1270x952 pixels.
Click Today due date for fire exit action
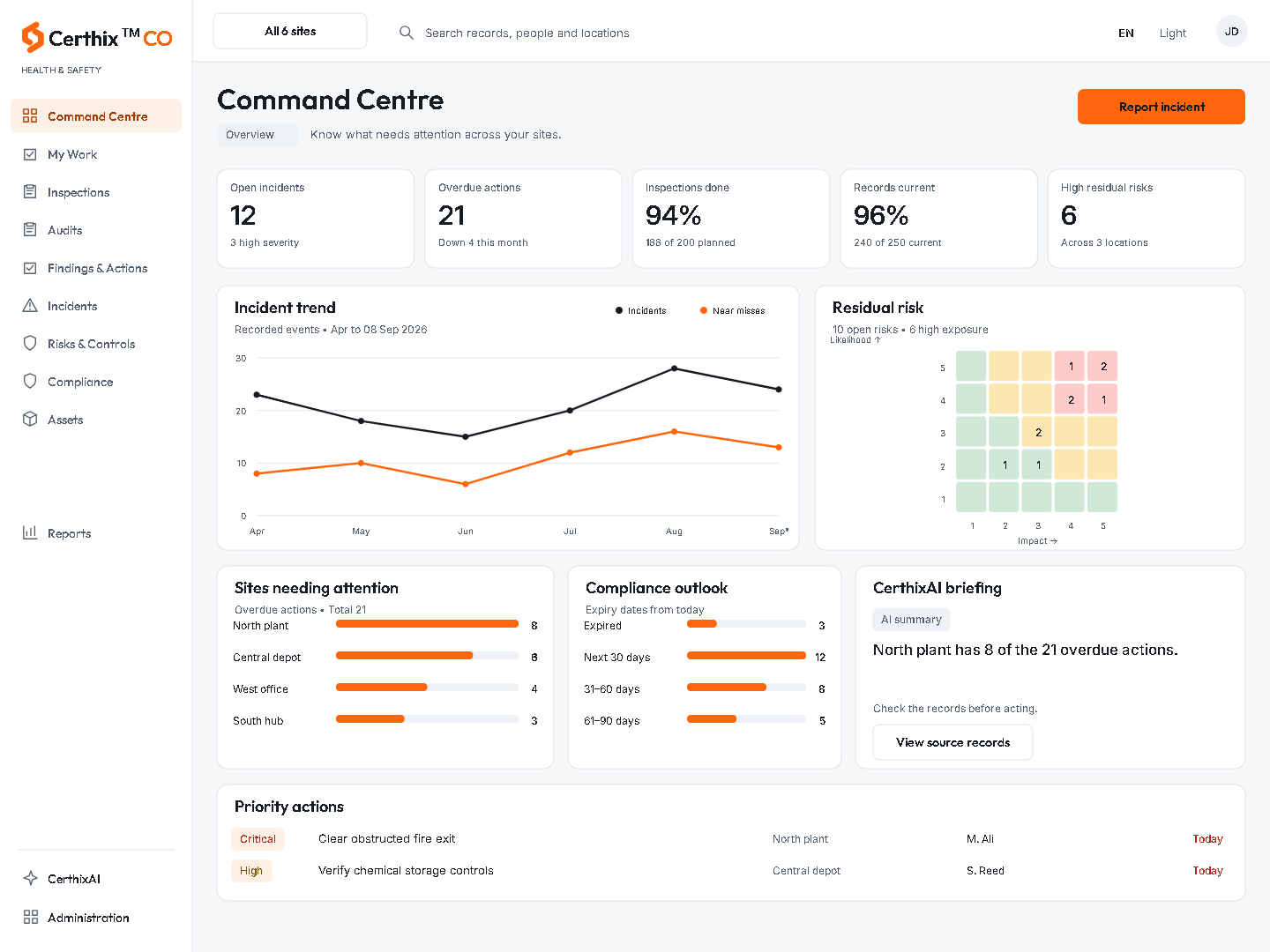point(1207,839)
